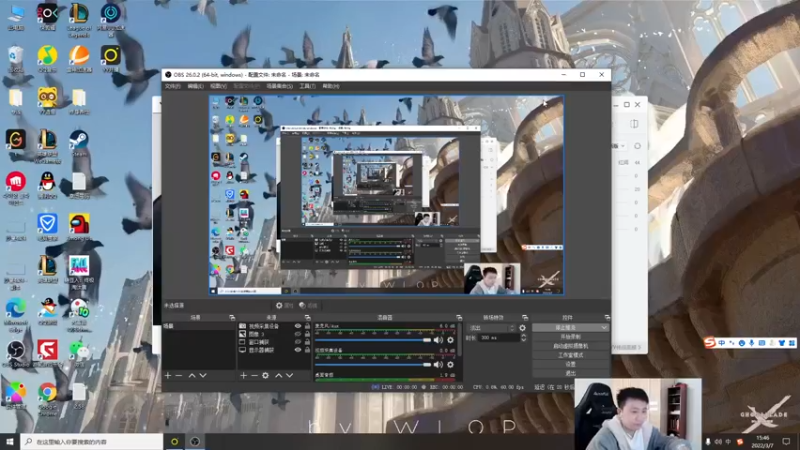
Task: Open audio settings gear for 麦克风/Aux
Action: pos(450,340)
